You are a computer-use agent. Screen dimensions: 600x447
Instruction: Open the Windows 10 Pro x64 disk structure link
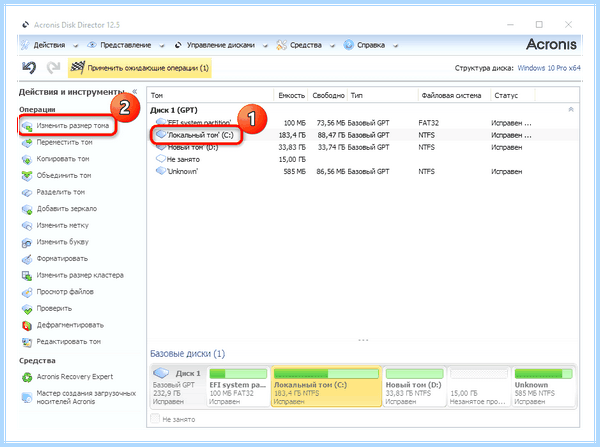point(549,68)
